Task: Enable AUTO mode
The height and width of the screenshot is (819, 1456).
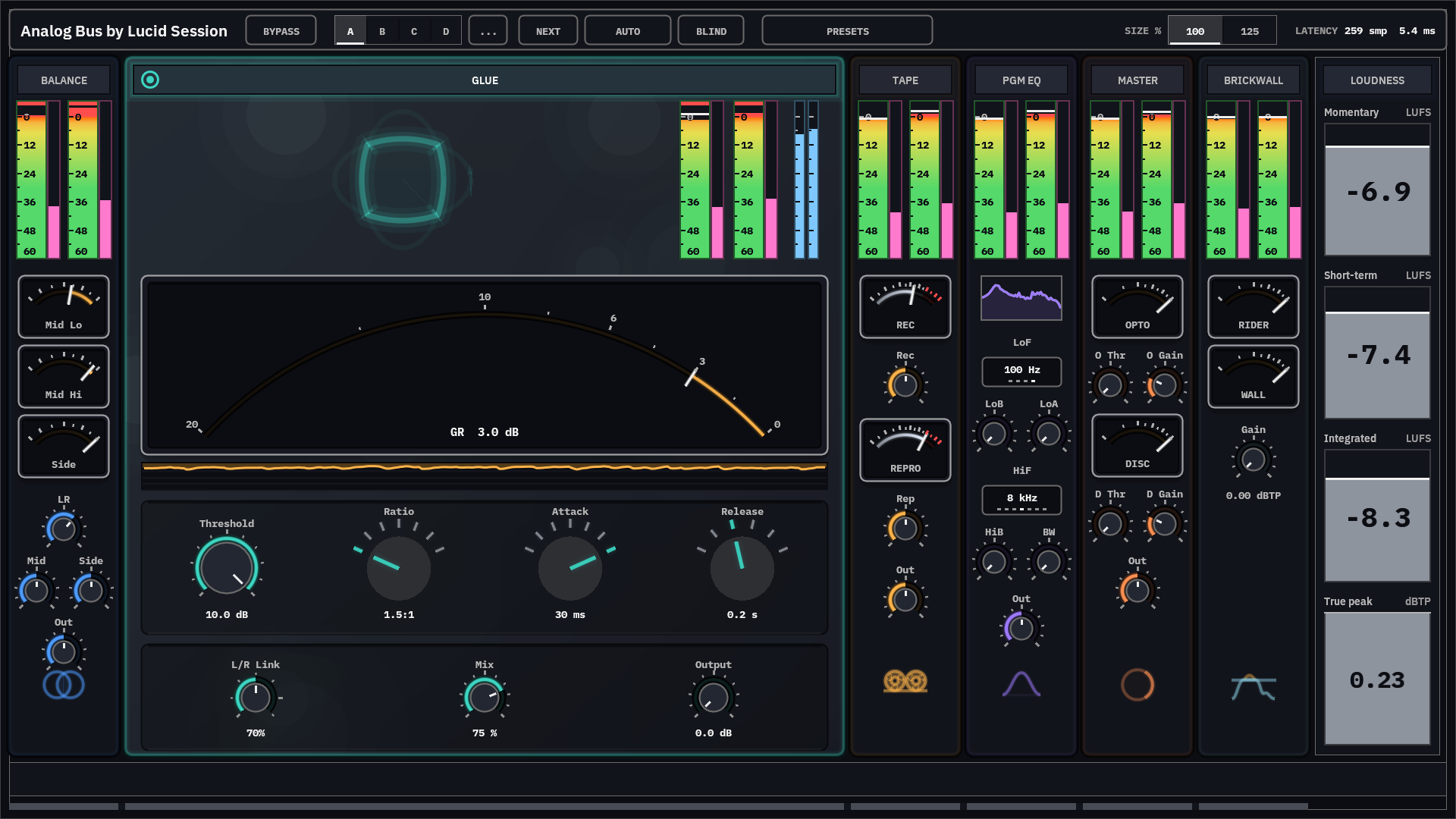Action: pyautogui.click(x=628, y=31)
